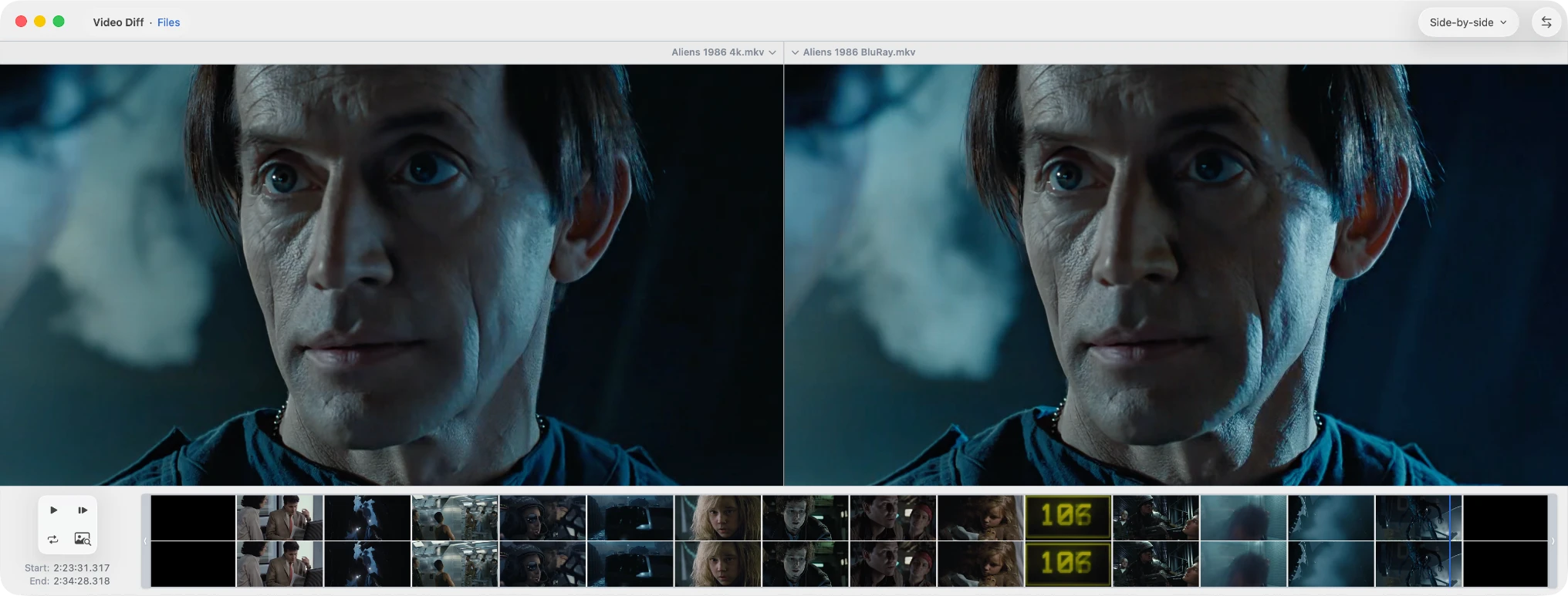
Task: Open the image inspect magnifier tool
Action: click(83, 539)
